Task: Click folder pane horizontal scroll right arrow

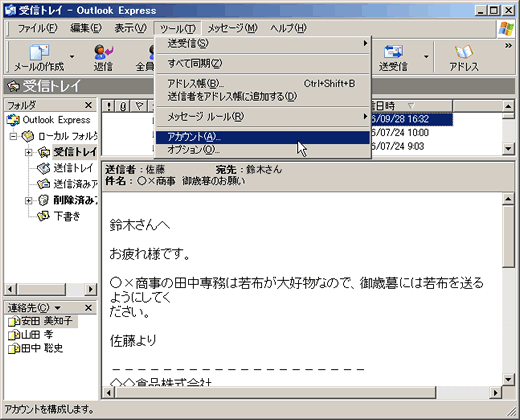Action: coord(91,289)
